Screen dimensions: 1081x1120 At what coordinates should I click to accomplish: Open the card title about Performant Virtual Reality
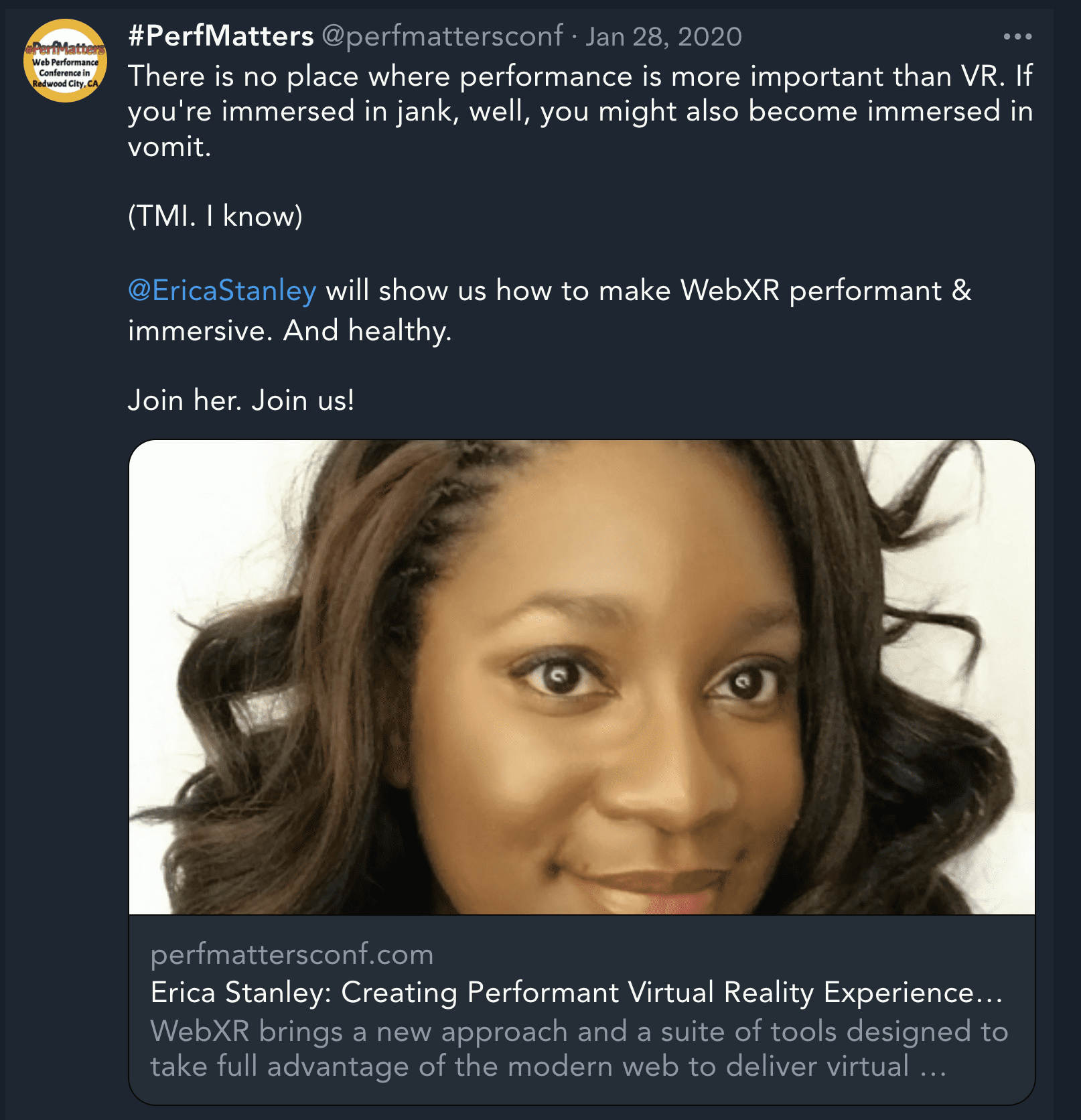tap(576, 992)
